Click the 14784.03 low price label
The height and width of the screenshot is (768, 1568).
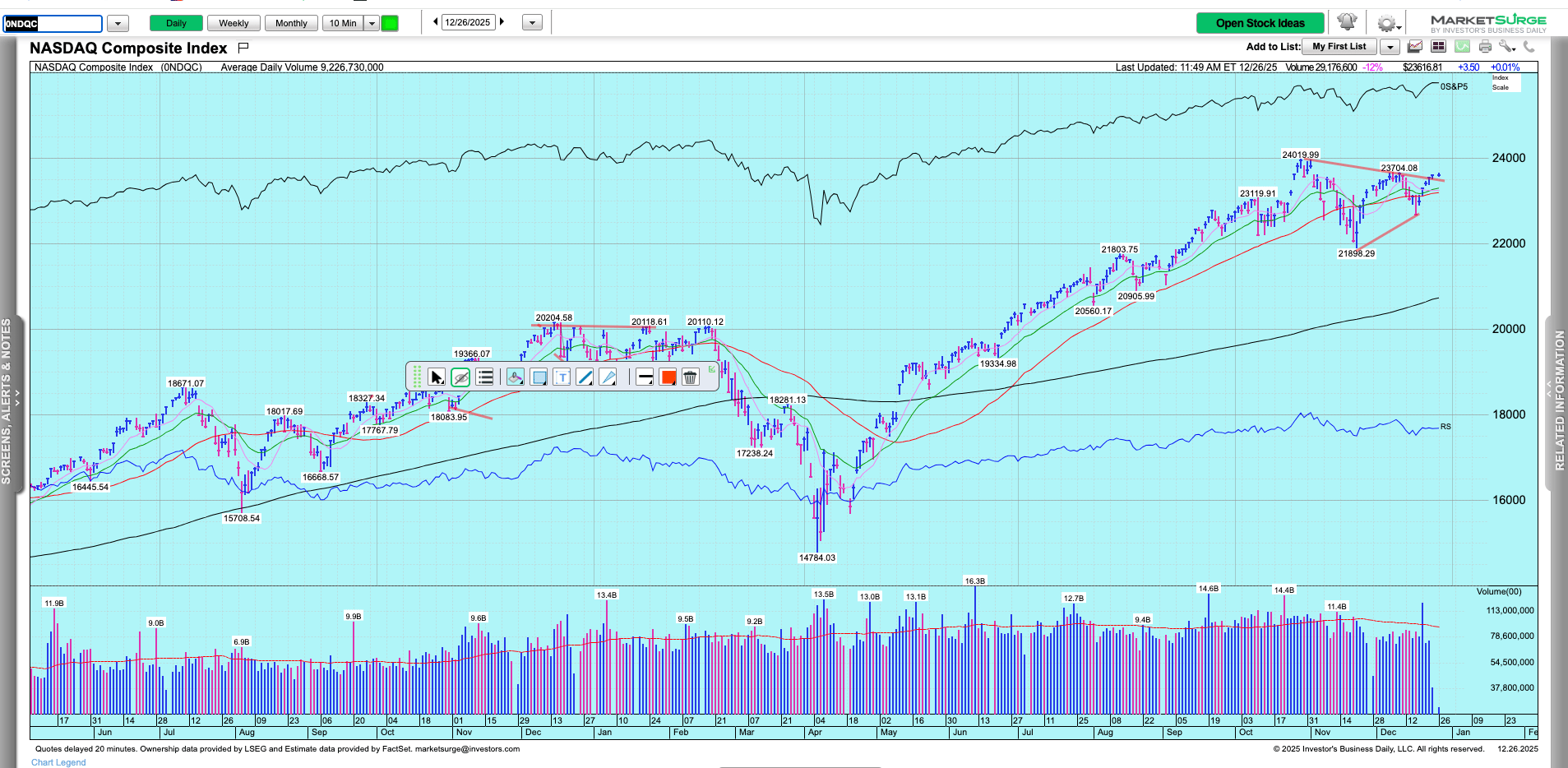(x=816, y=557)
